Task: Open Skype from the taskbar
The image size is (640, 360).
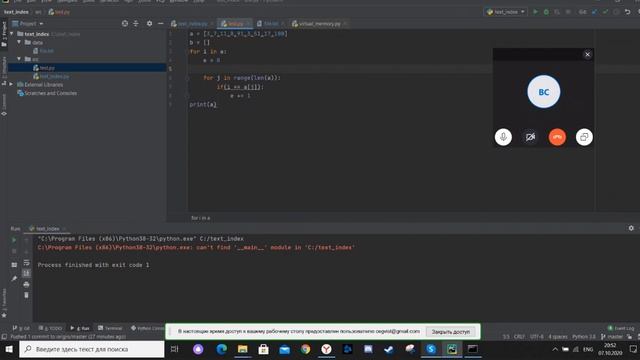Action: 431,349
